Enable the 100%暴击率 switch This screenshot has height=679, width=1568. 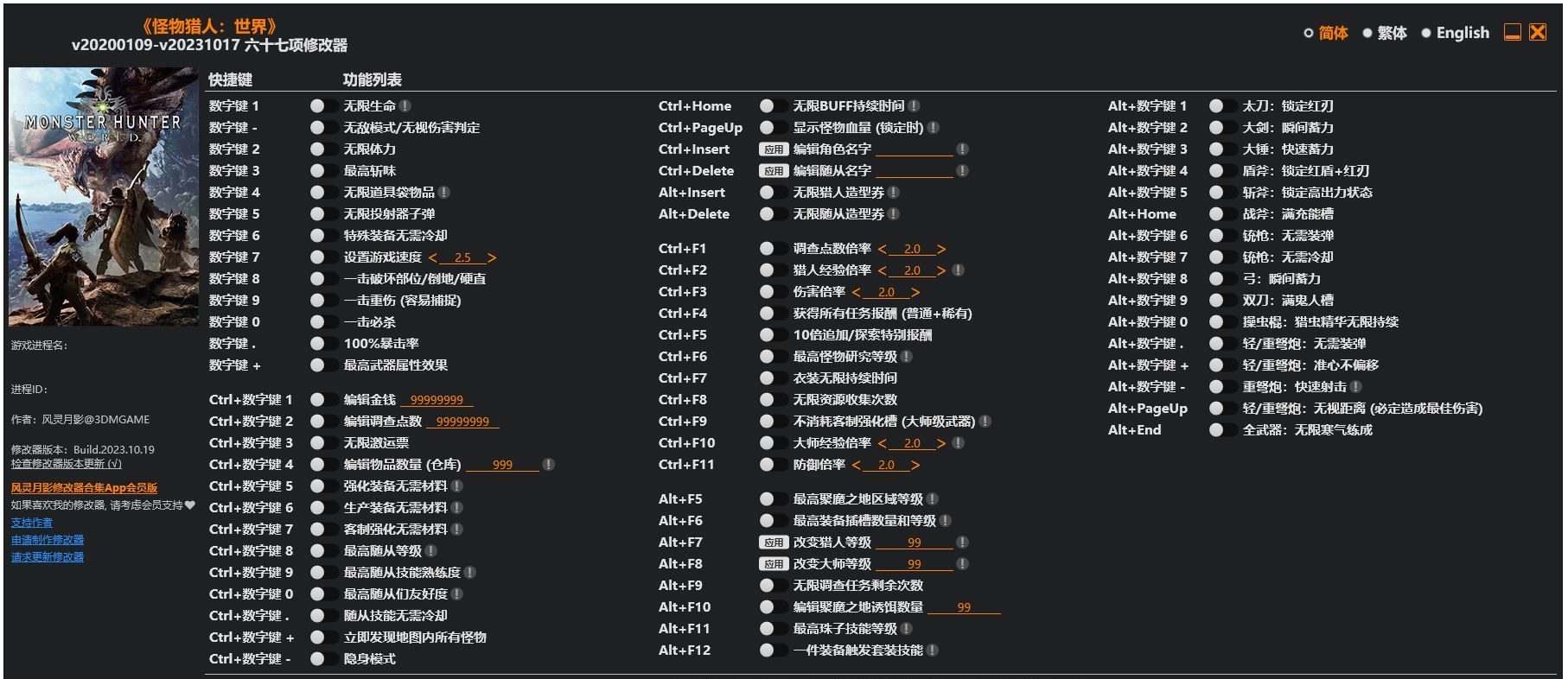click(324, 344)
